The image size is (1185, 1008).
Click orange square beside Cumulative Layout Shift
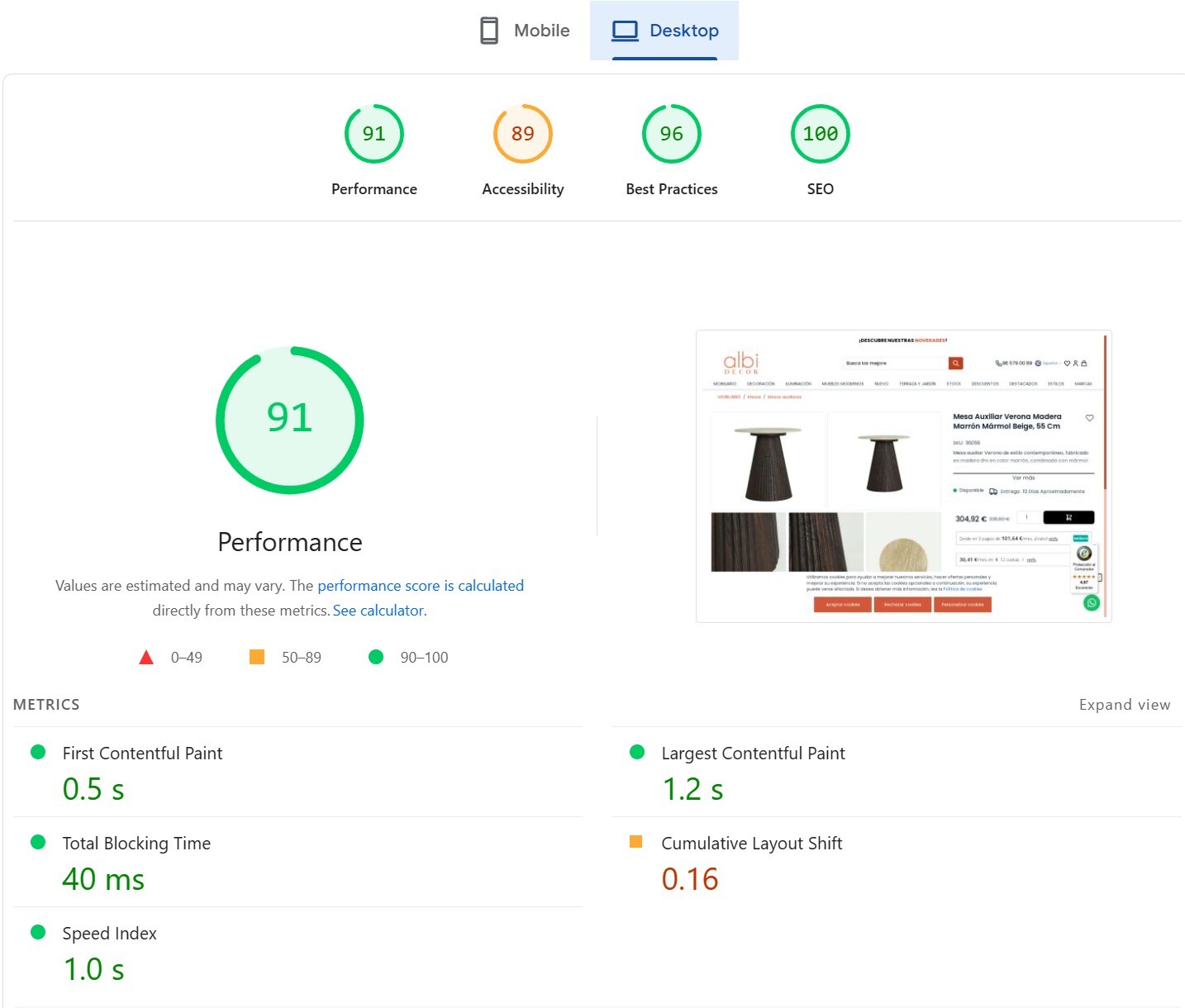[635, 842]
